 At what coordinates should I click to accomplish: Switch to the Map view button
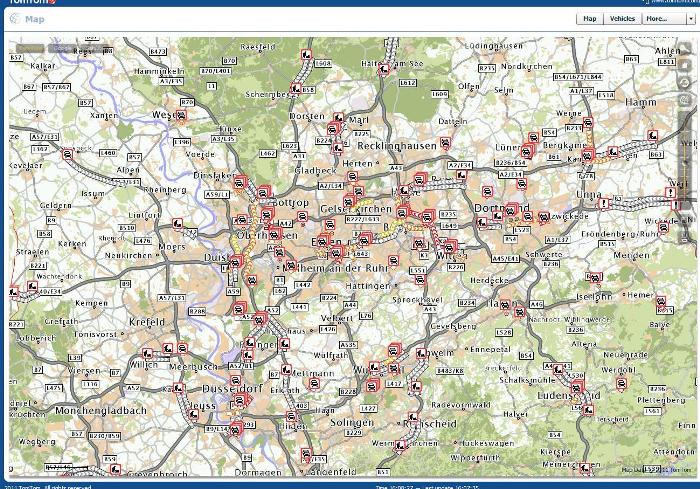590,19
